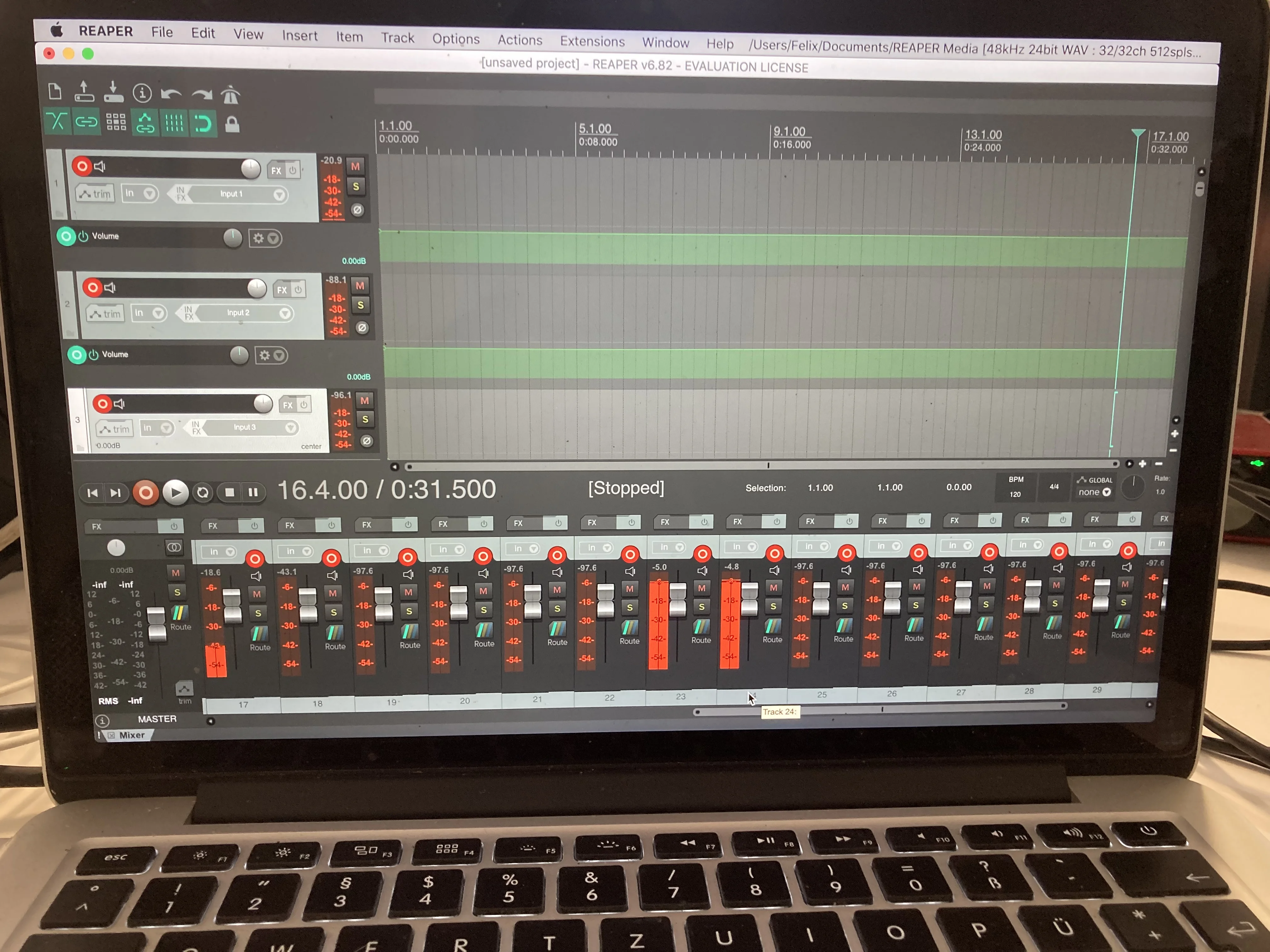Open track 1 Volume envelope settings dropdown
Screen dimensions: 1270x952
coord(265,238)
